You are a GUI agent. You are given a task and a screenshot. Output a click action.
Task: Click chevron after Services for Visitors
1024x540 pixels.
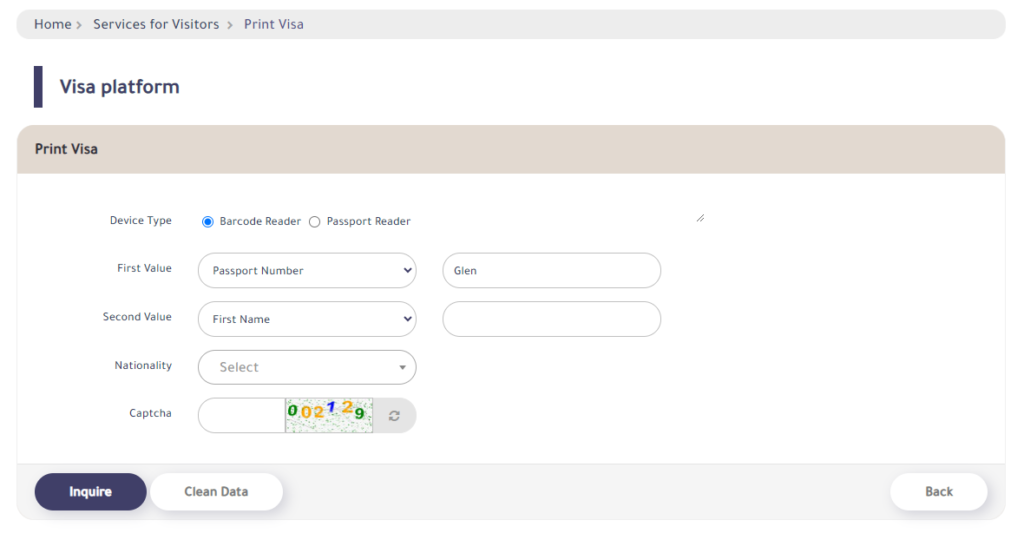tap(230, 25)
